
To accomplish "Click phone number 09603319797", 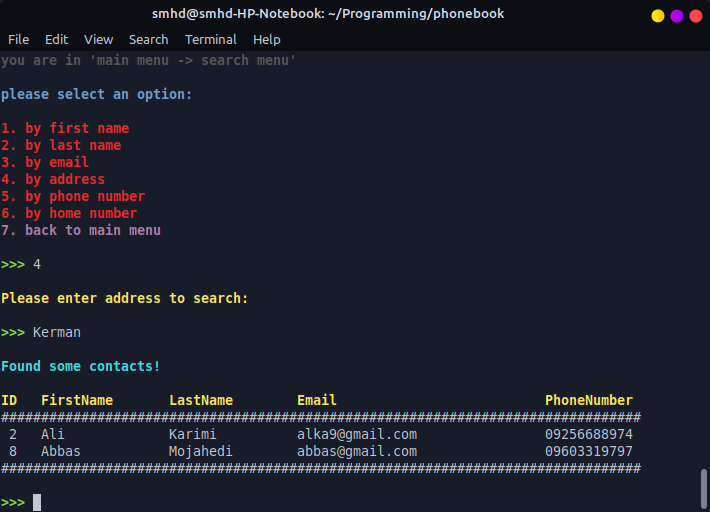I will [589, 451].
